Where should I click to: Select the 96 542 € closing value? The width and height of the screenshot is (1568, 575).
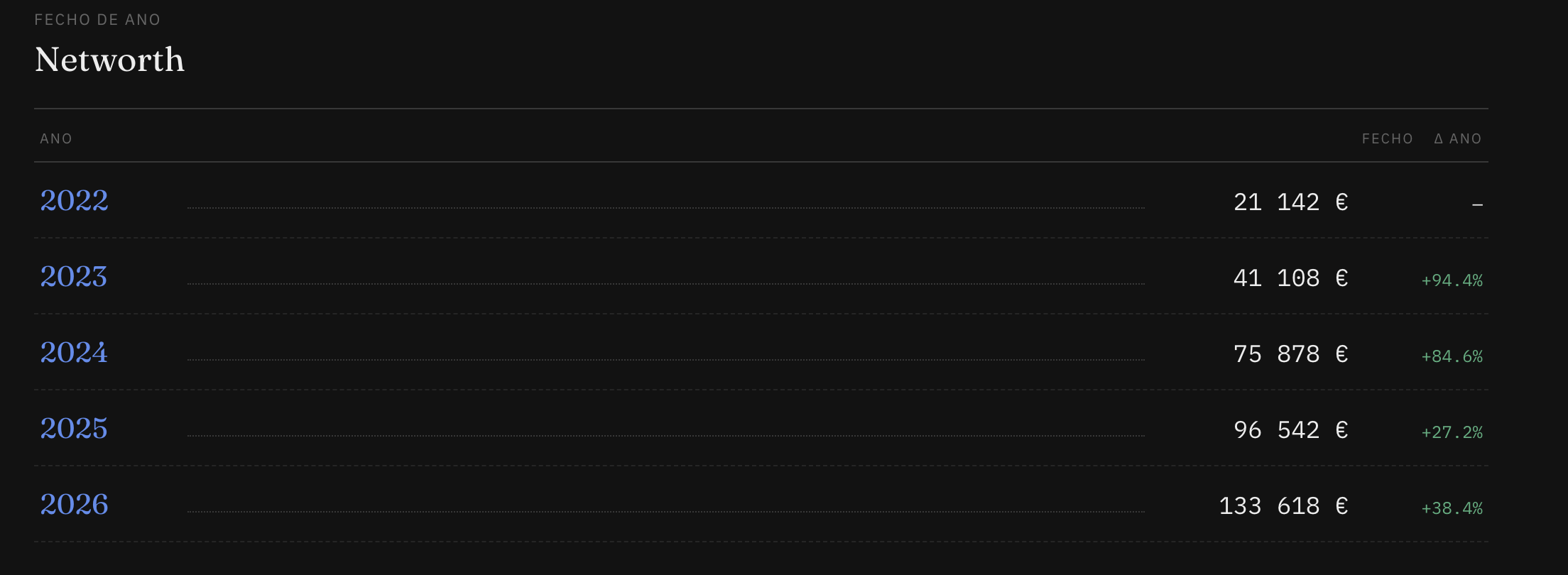[x=1290, y=430]
